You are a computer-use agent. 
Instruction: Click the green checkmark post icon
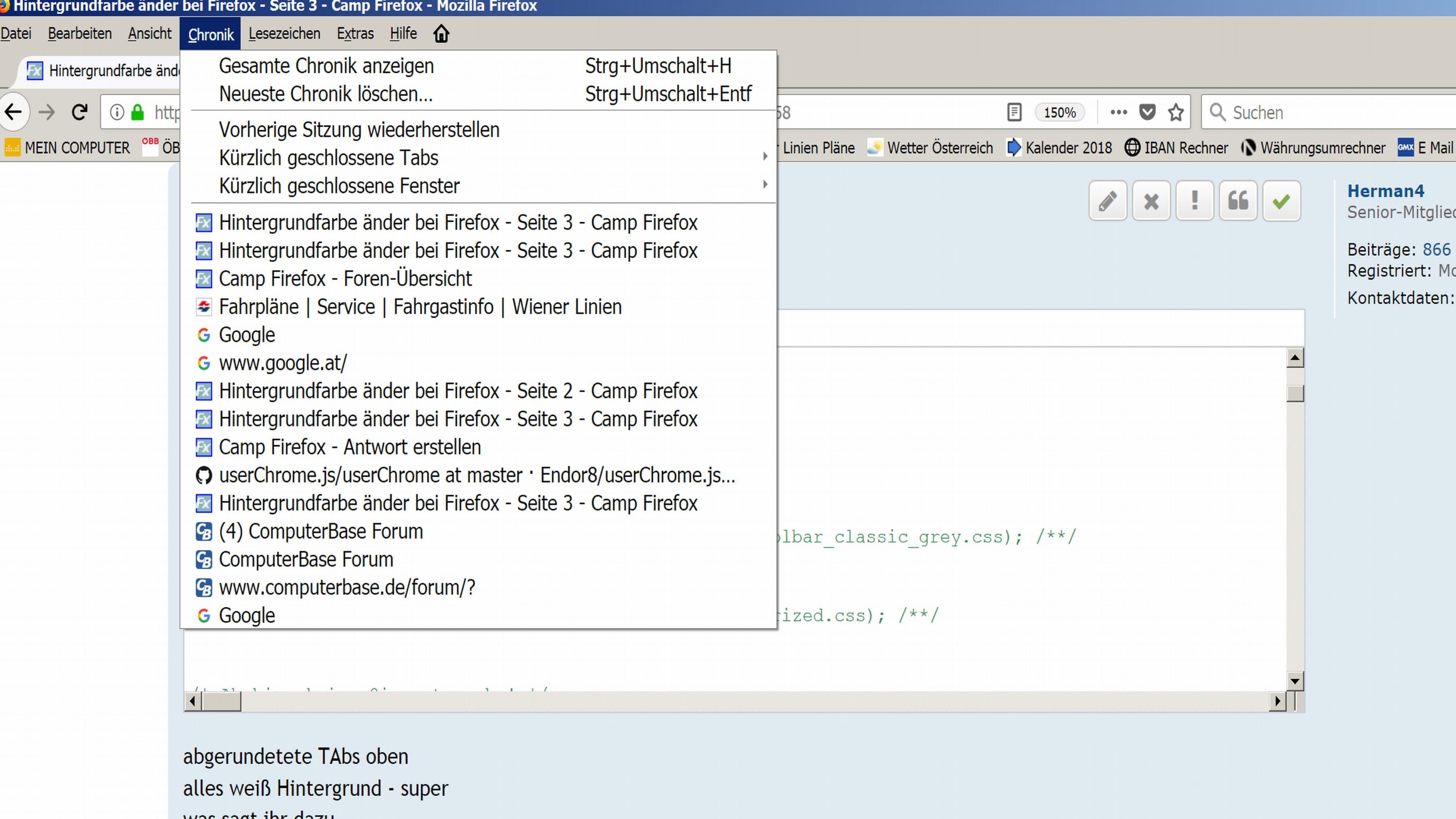[x=1281, y=201]
